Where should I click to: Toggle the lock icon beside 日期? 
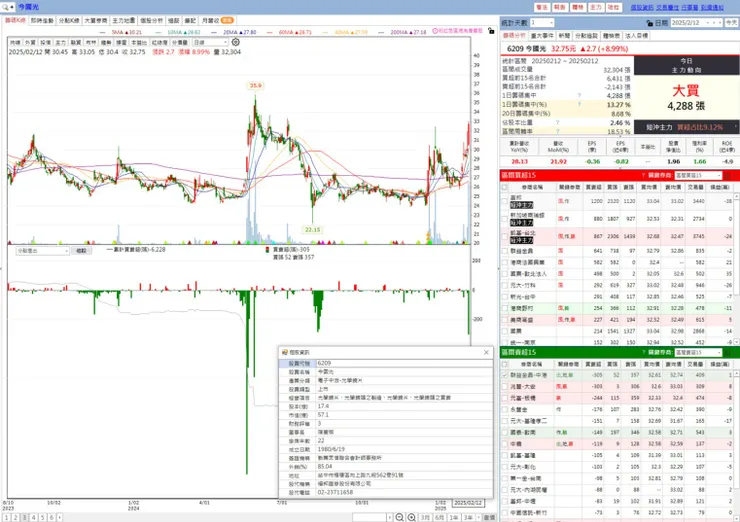(x=649, y=23)
